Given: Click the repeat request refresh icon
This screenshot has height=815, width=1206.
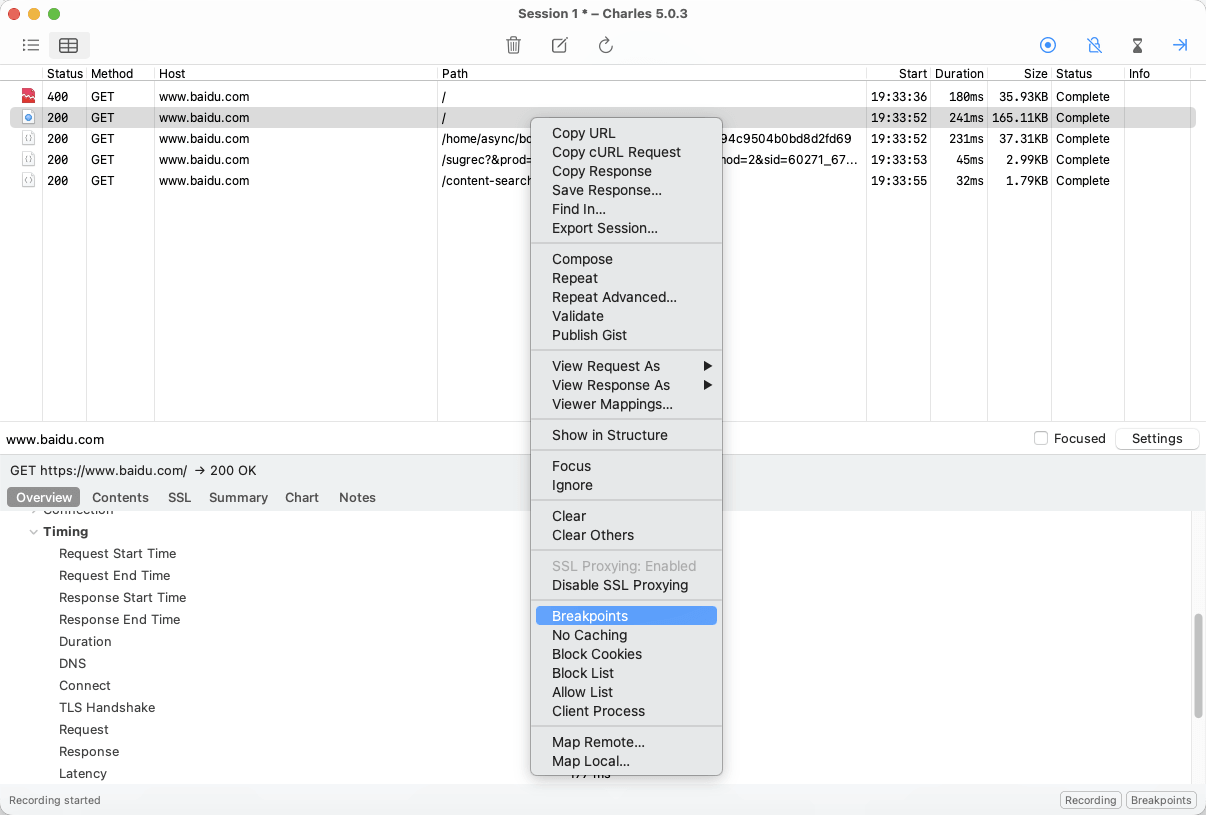Looking at the screenshot, I should (x=606, y=45).
